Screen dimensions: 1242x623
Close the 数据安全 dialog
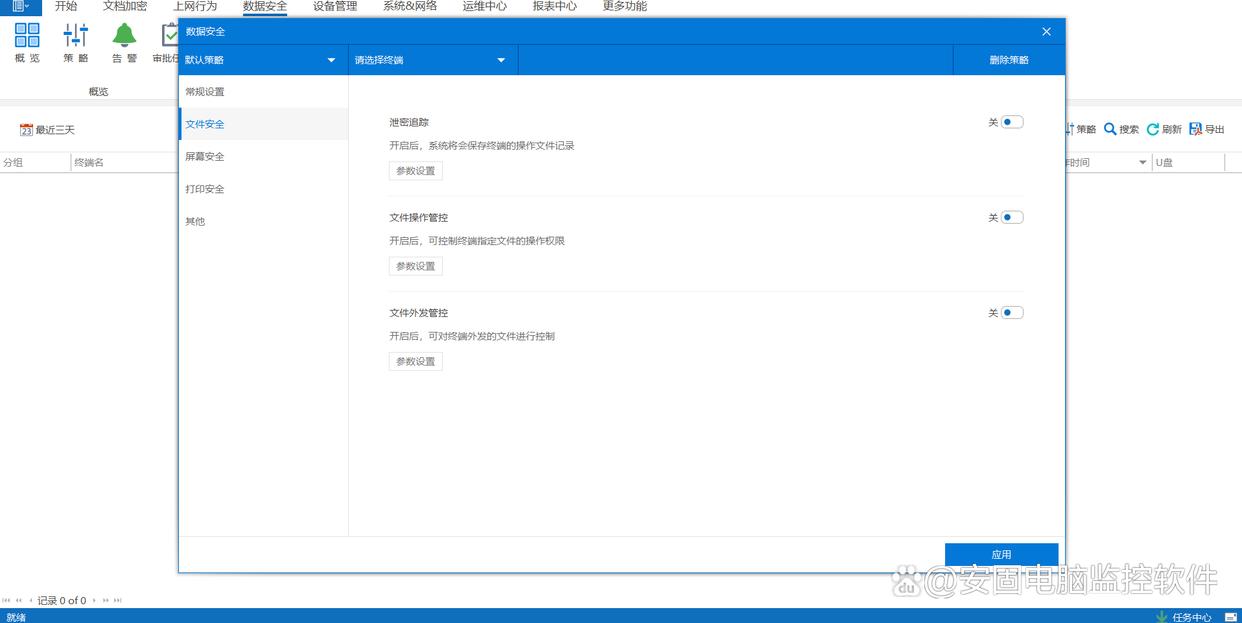[1046, 32]
